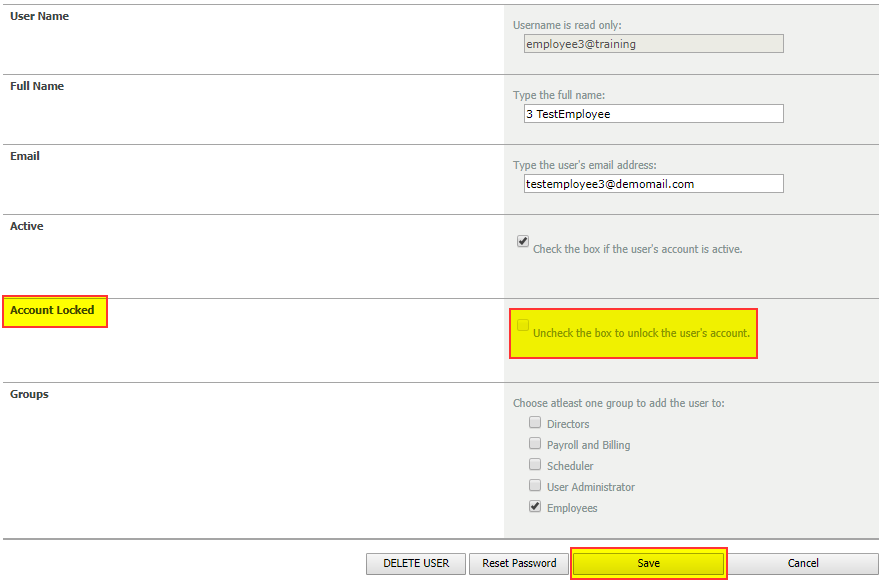883x582 pixels.
Task: Toggle the Active account checkbox
Action: (522, 240)
